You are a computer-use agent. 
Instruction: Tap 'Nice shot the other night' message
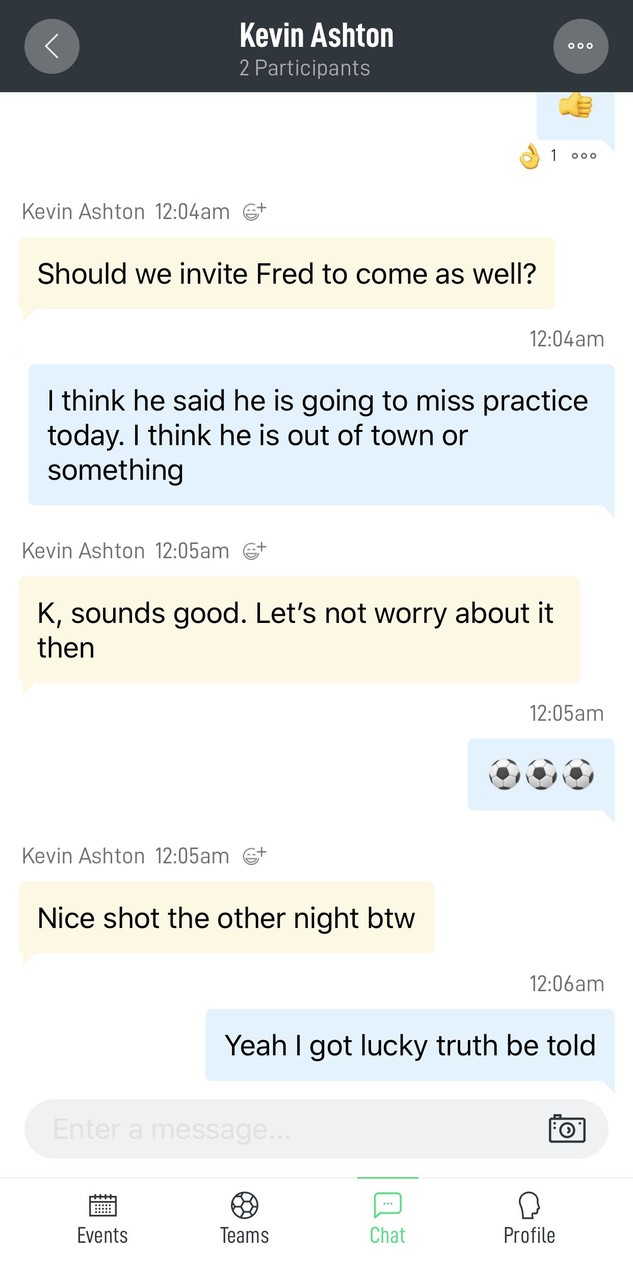point(226,918)
